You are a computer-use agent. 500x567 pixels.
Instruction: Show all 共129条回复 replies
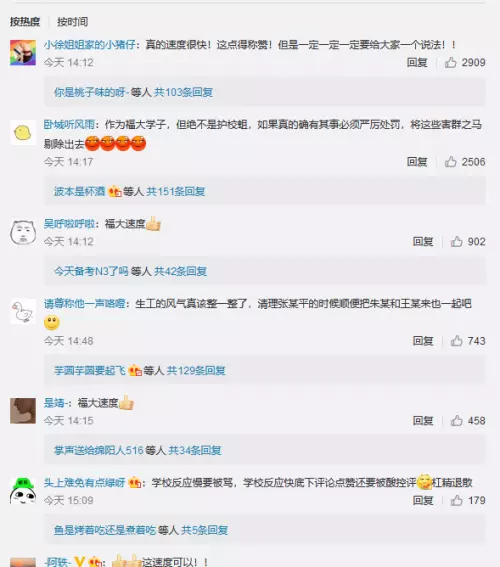coord(196,371)
